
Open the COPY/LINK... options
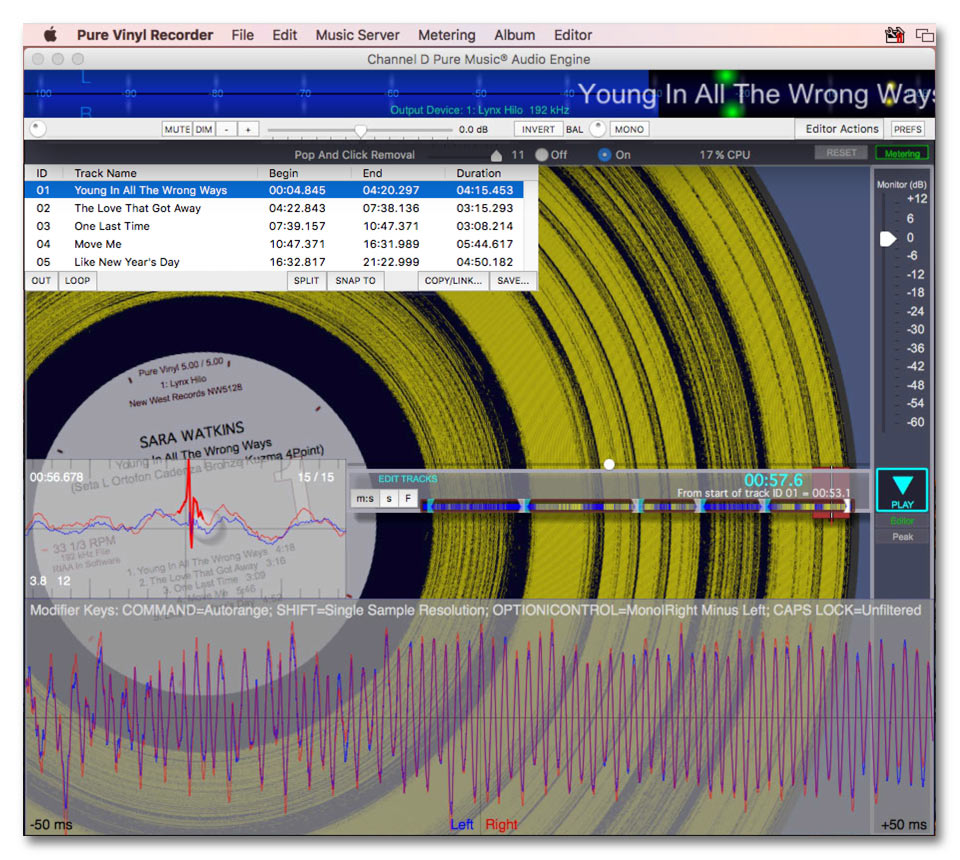(x=453, y=281)
